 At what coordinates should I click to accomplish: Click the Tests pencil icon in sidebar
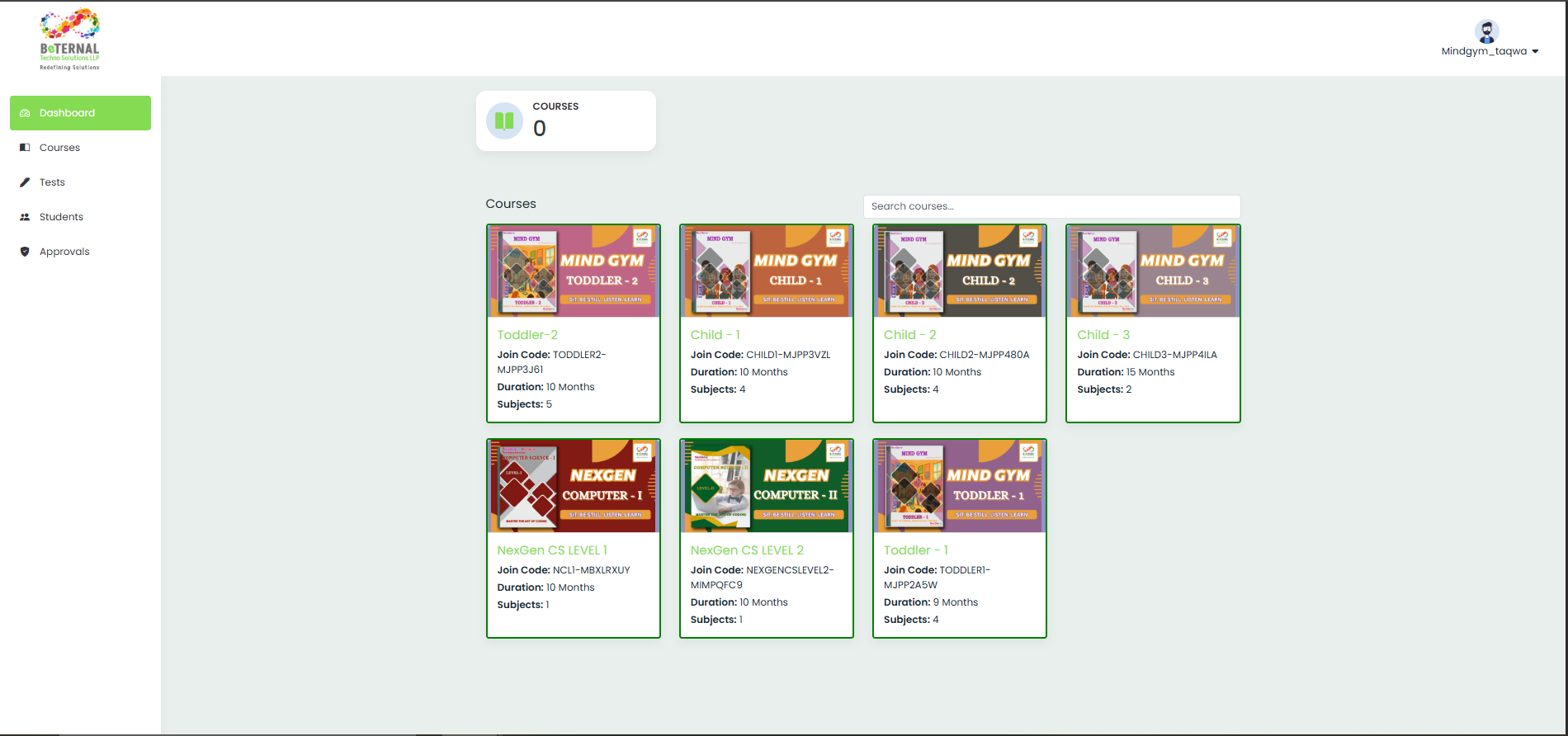(25, 182)
